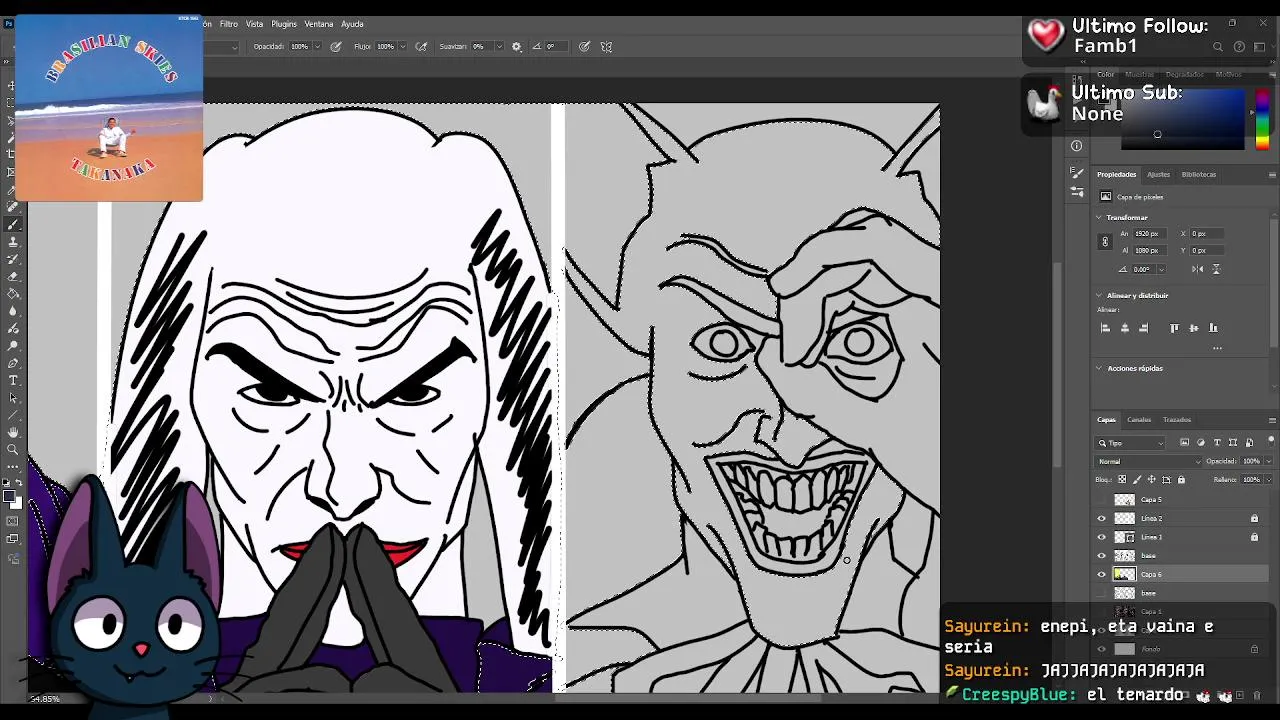Enable airbrush-style build-up icon
This screenshot has height=720, width=1280.
point(421,46)
